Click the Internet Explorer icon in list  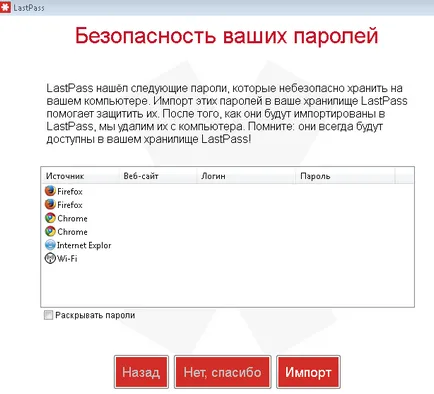click(50, 245)
